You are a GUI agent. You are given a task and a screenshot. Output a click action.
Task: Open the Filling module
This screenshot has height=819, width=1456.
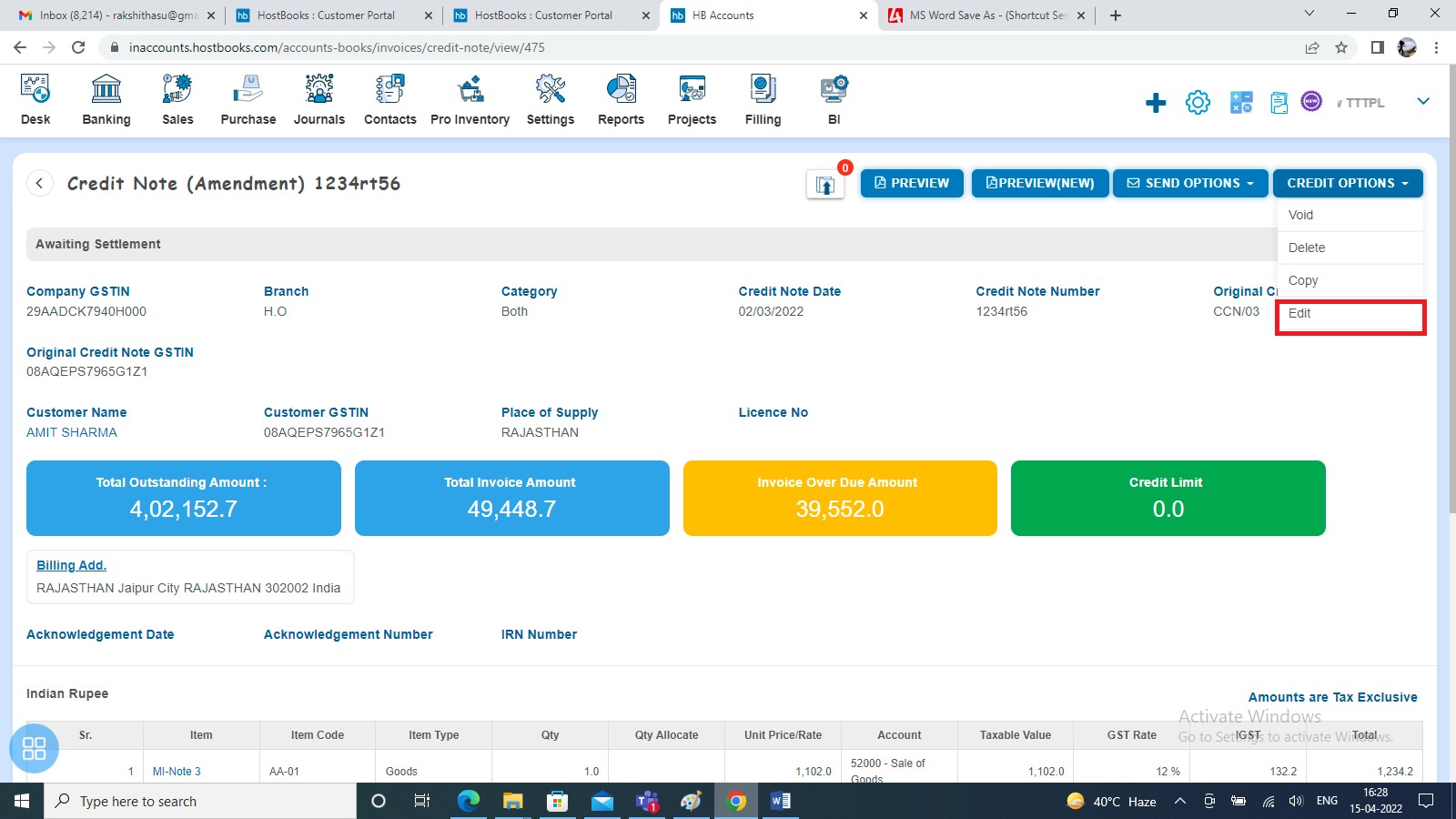763,100
